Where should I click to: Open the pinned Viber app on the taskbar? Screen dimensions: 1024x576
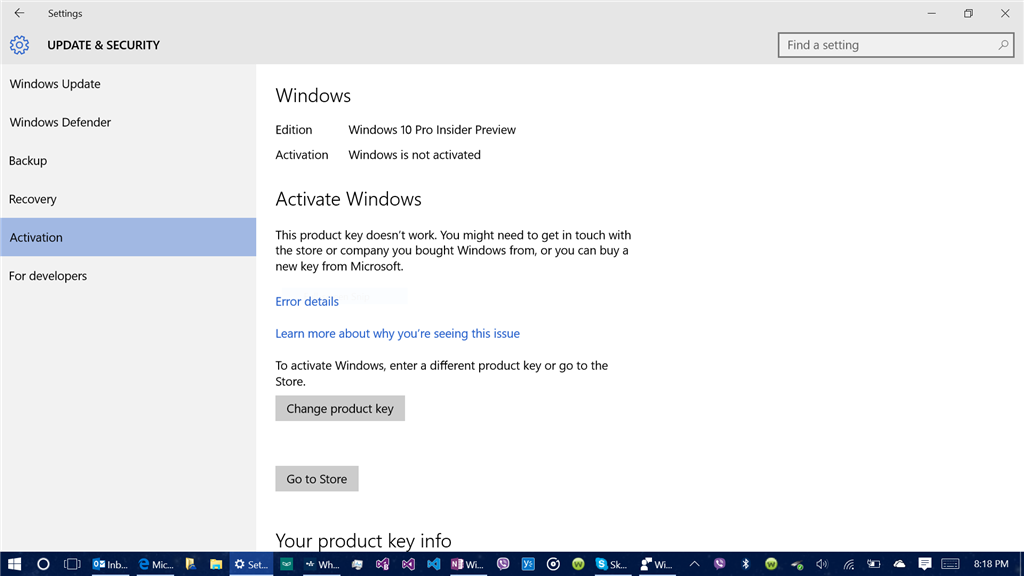[503, 564]
